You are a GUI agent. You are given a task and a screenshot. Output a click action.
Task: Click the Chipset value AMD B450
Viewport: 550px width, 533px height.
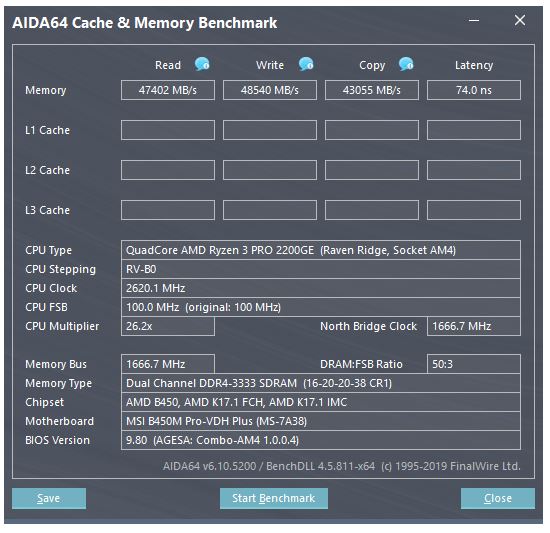(321, 402)
